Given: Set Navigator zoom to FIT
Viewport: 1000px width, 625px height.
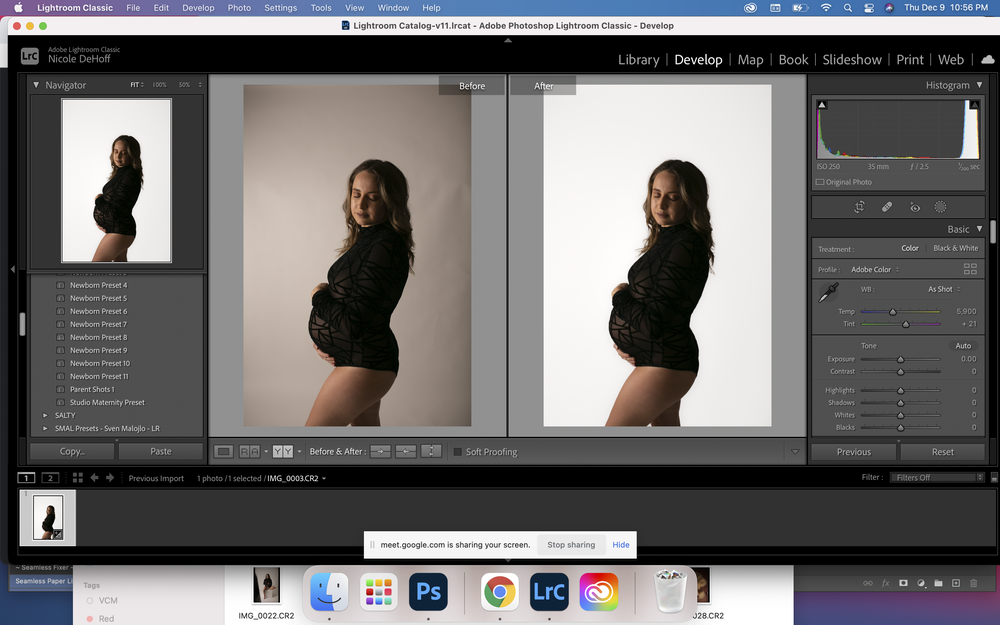Looking at the screenshot, I should pyautogui.click(x=135, y=85).
